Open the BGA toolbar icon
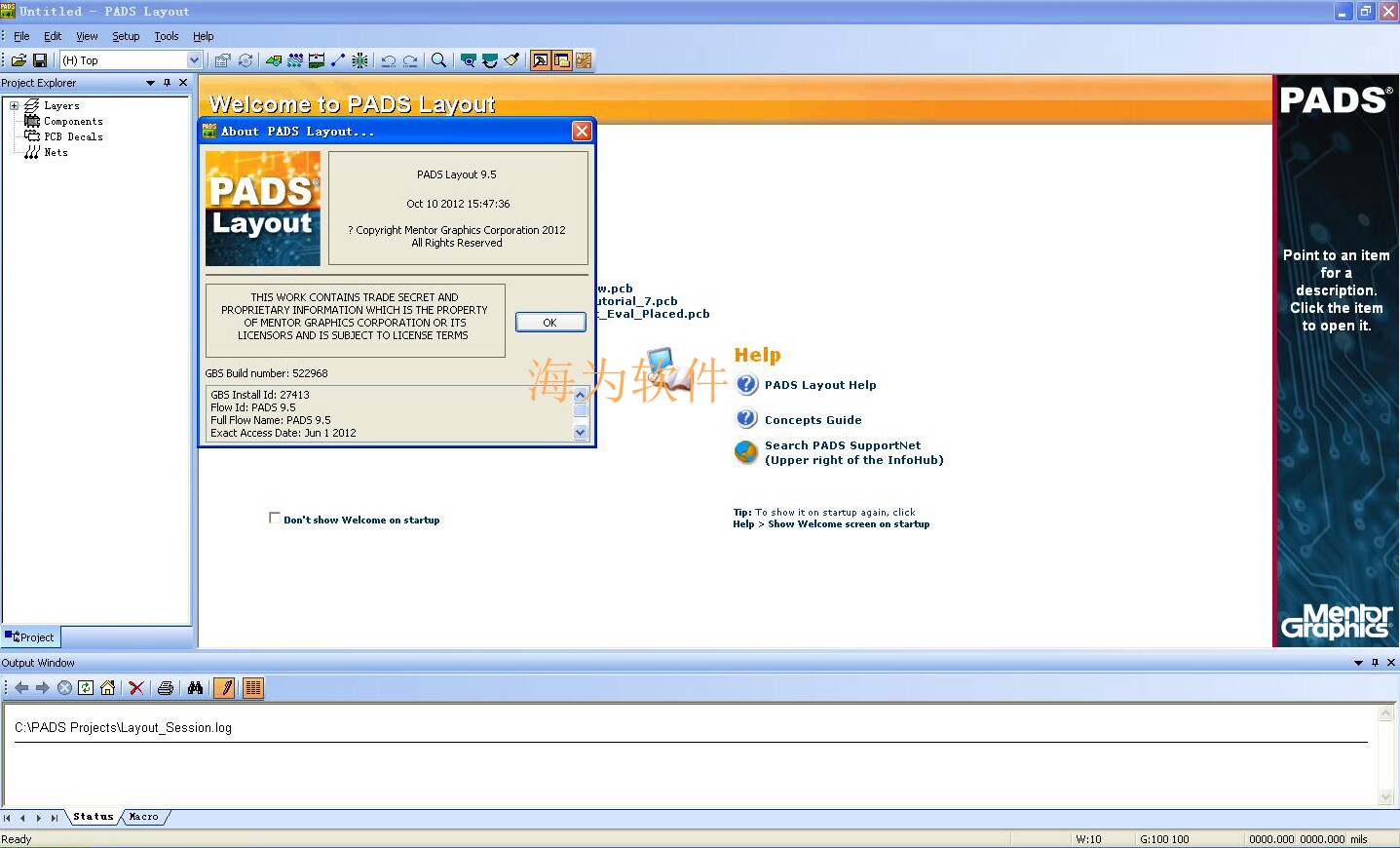Image resolution: width=1400 pixels, height=848 pixels. tap(359, 60)
